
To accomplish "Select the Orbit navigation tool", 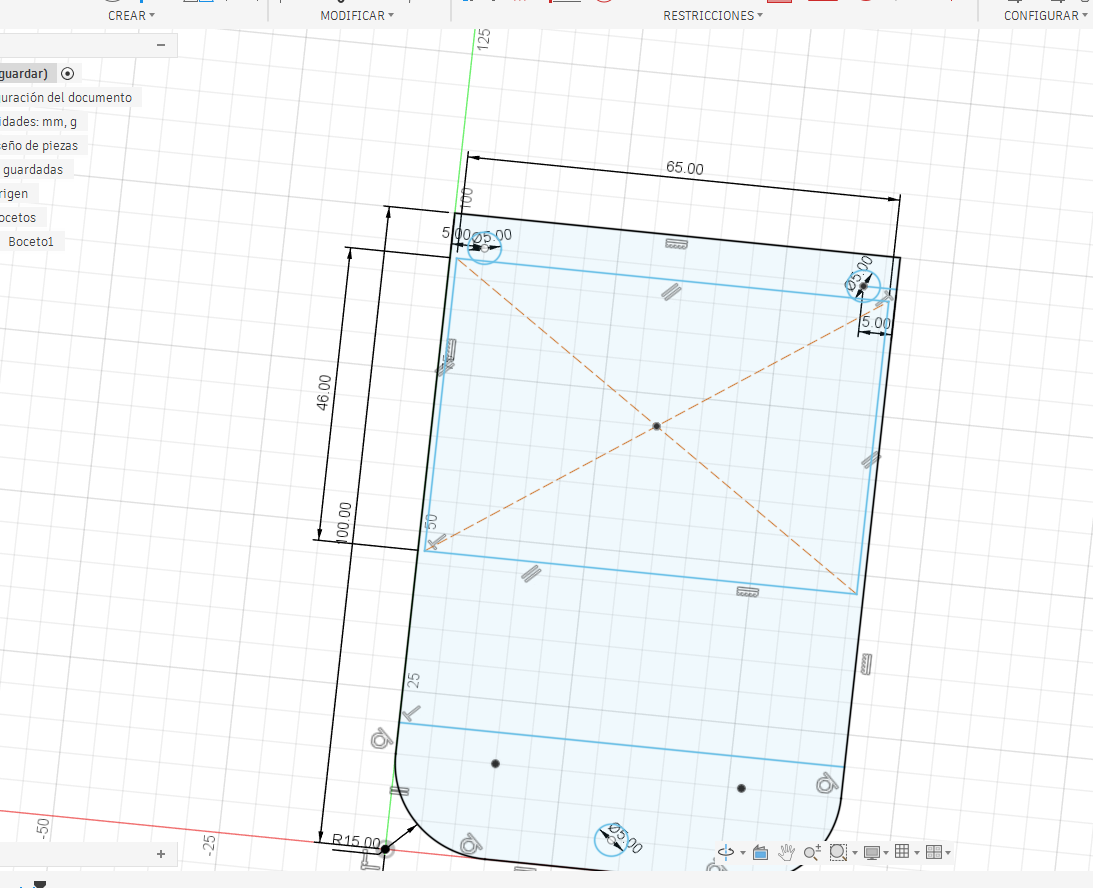I will 726,852.
